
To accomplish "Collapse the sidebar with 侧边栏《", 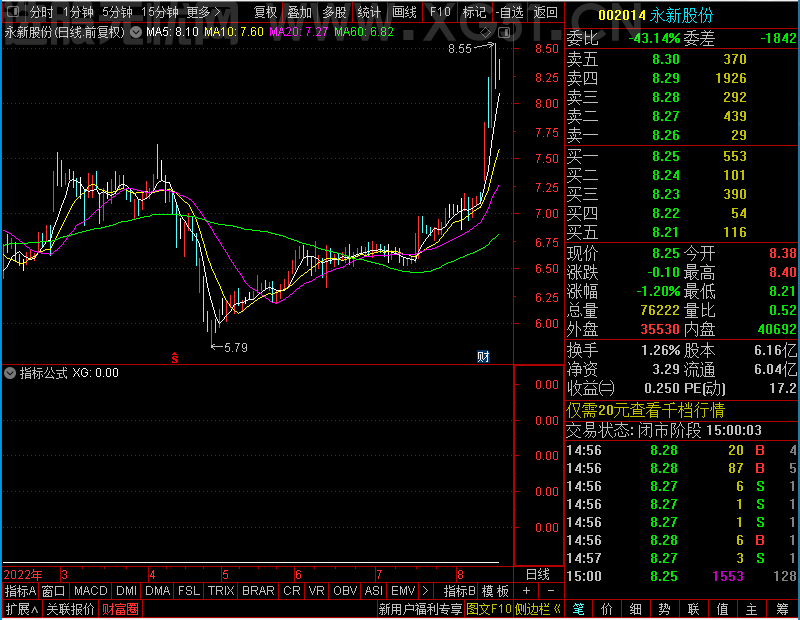I will point(538,609).
